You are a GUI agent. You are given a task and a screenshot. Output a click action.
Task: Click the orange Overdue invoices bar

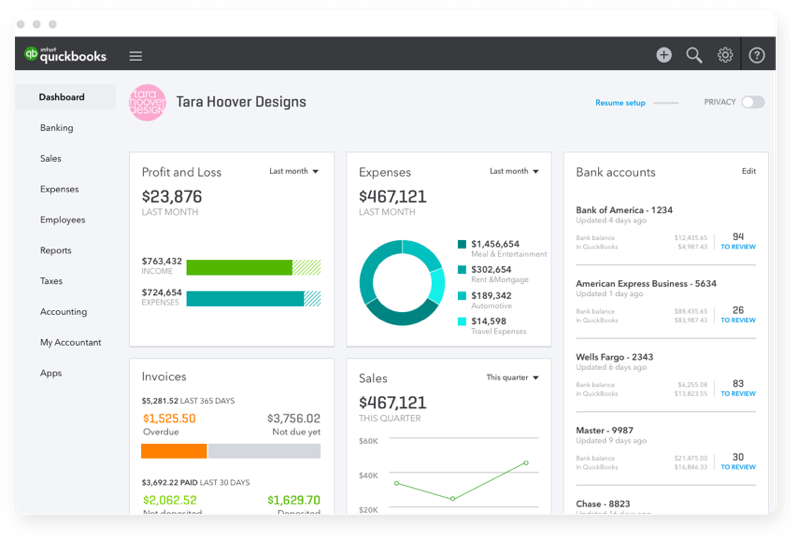tap(174, 451)
